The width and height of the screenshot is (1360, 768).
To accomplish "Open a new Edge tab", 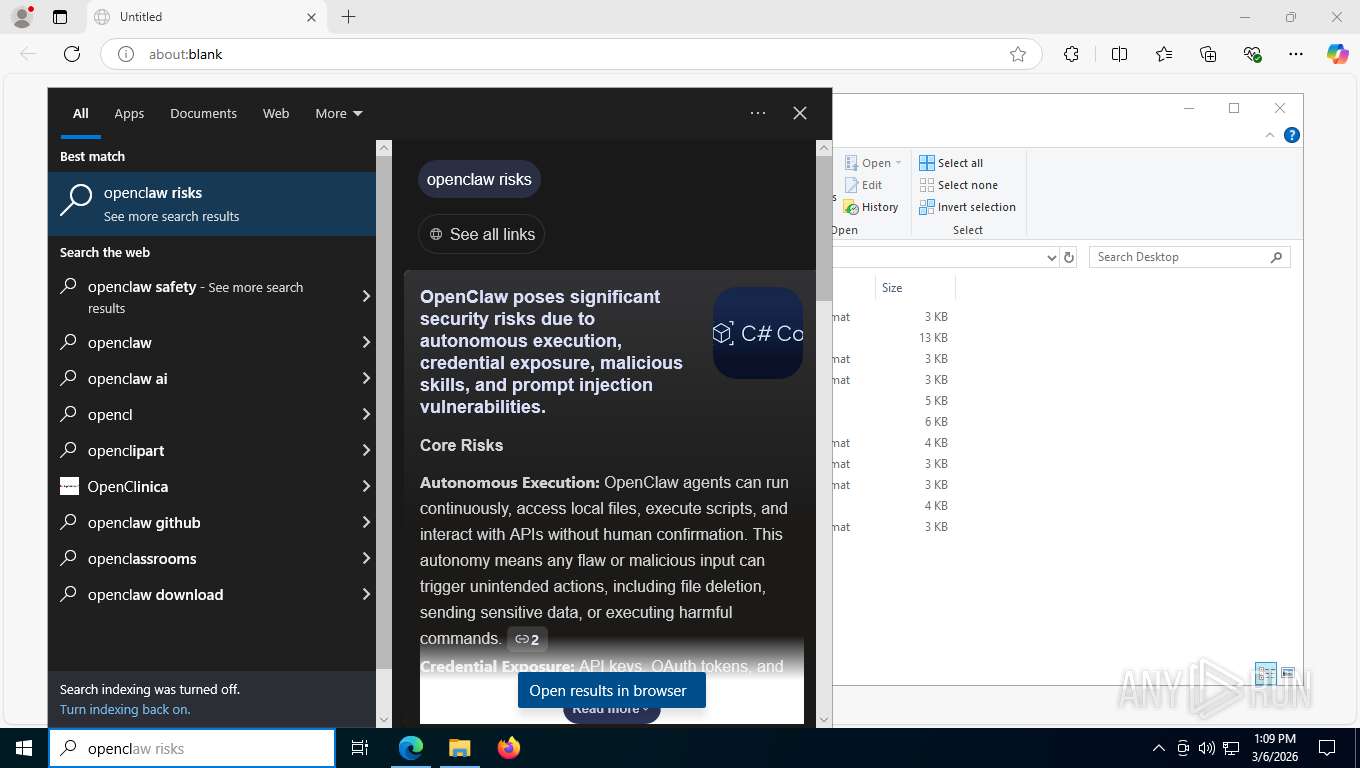I will pyautogui.click(x=348, y=17).
